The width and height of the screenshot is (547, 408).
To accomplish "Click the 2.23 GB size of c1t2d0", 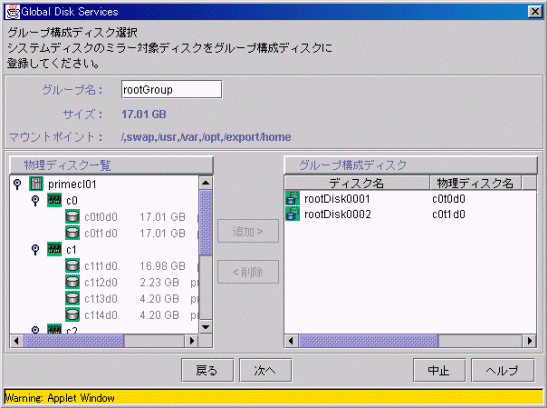I will (159, 282).
